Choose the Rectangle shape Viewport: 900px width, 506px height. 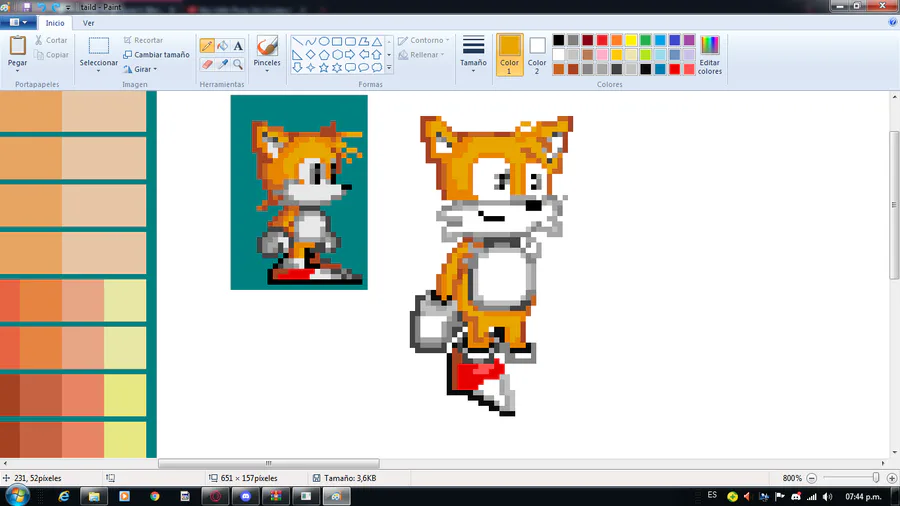tap(337, 41)
